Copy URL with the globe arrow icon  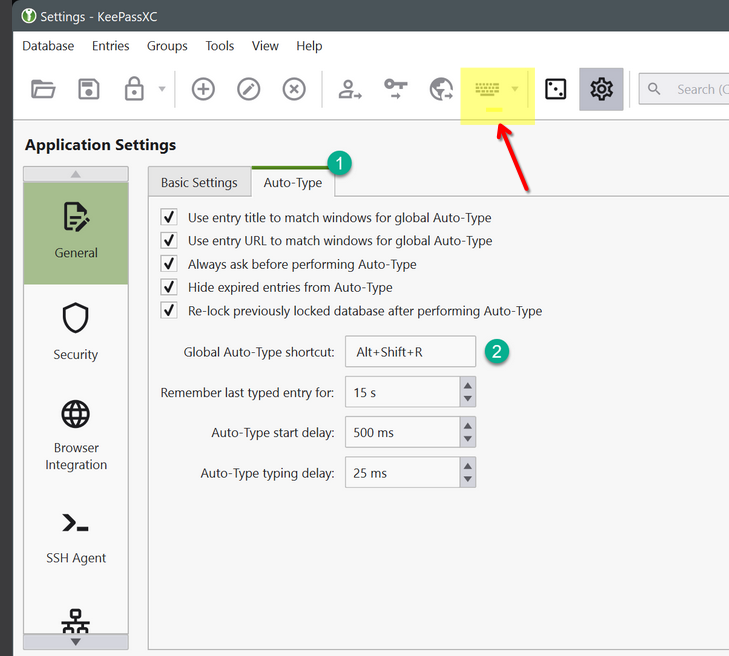(x=441, y=89)
